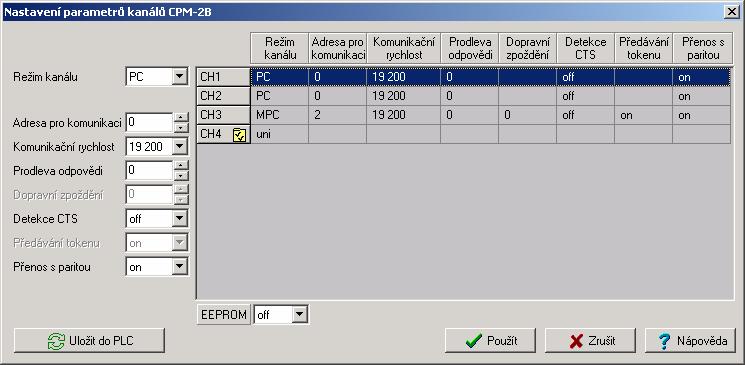Open the Komunikační rychlost dropdown
This screenshot has height=365, width=745.
tap(179, 147)
